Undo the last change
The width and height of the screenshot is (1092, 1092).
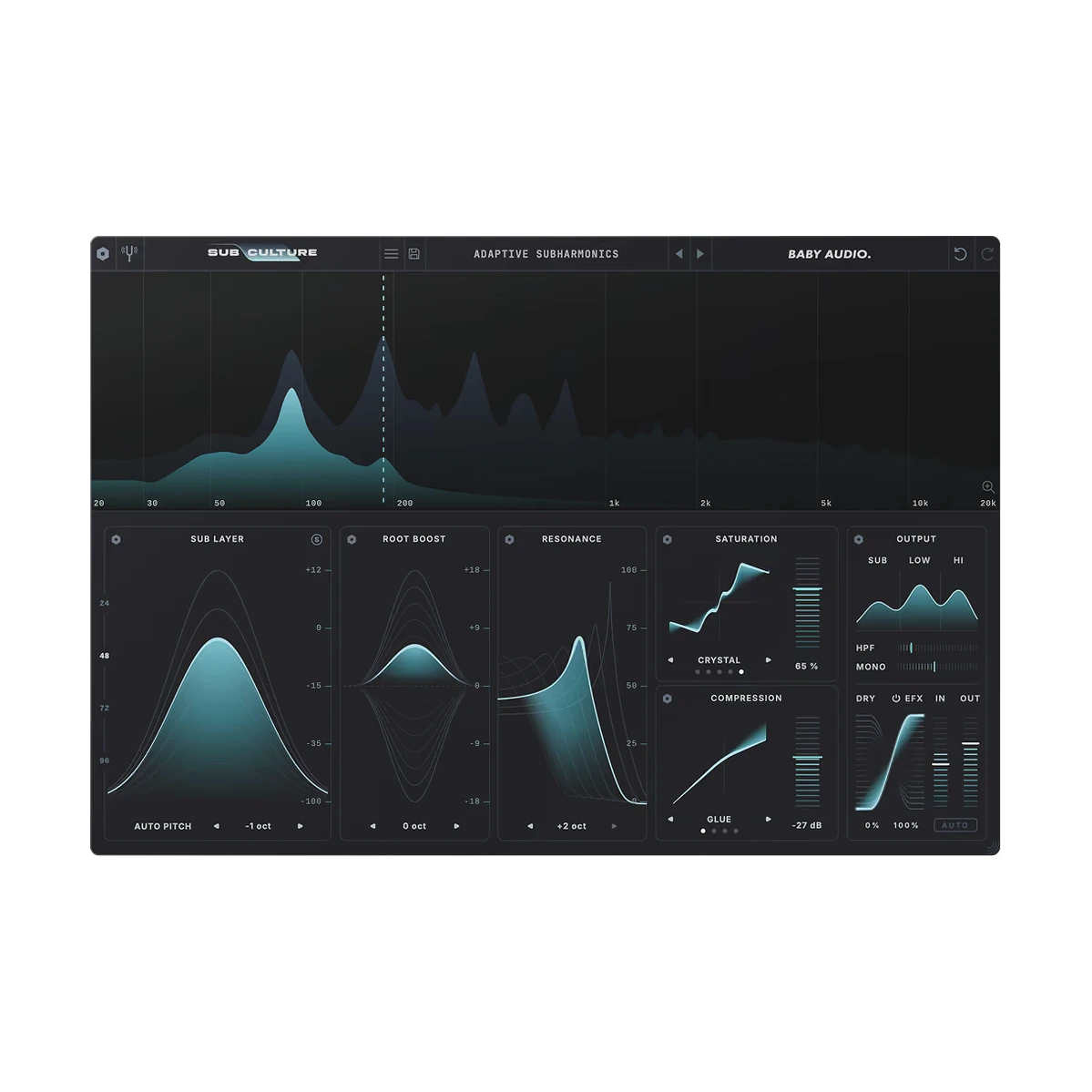click(x=960, y=254)
